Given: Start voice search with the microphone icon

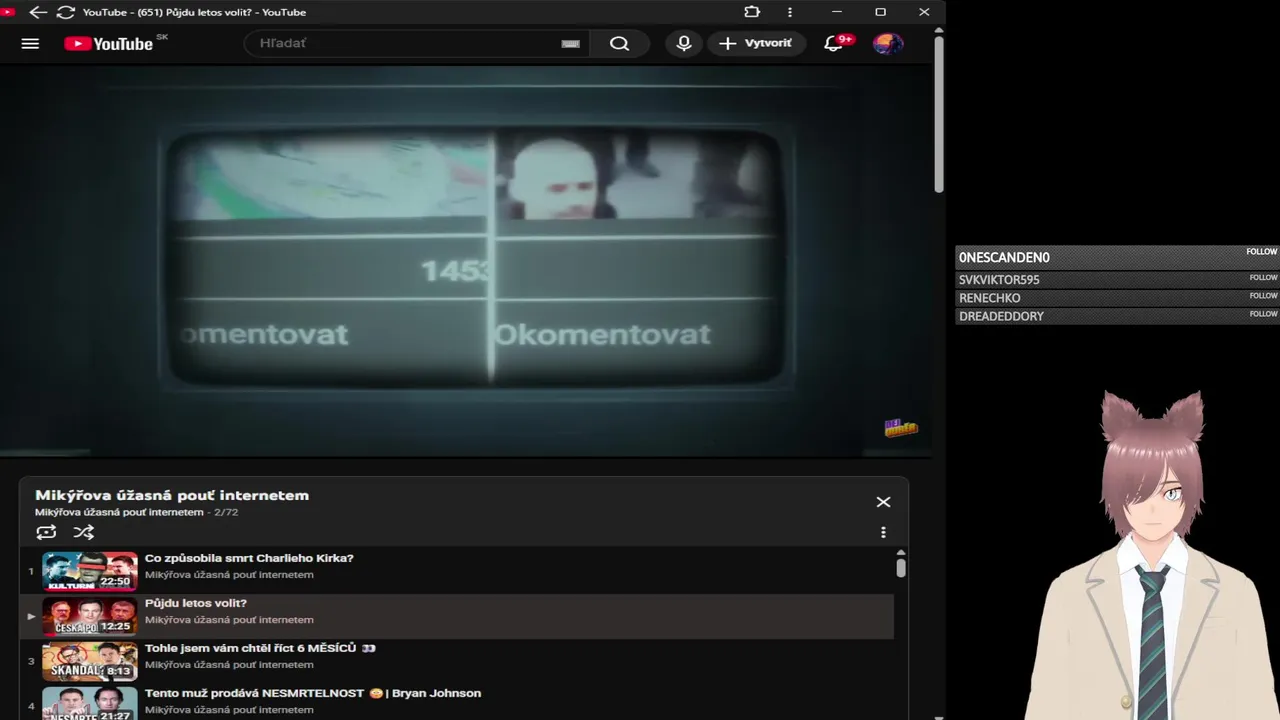Looking at the screenshot, I should click(684, 43).
